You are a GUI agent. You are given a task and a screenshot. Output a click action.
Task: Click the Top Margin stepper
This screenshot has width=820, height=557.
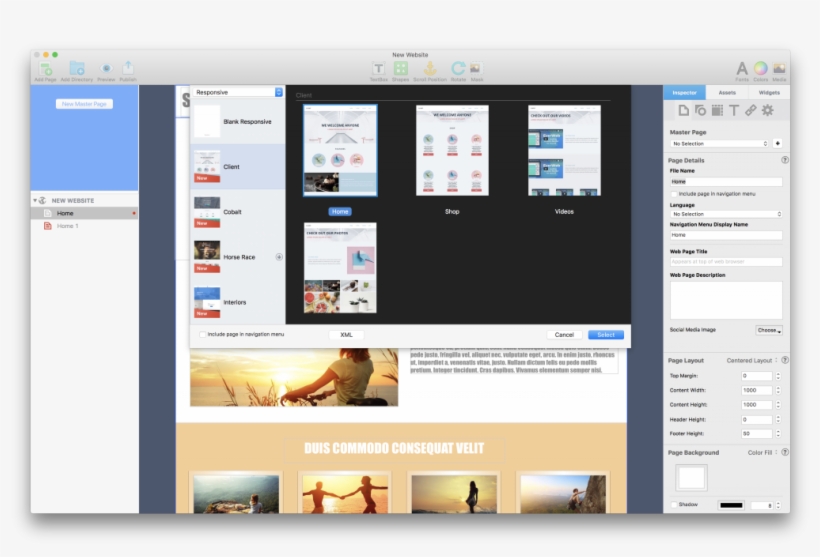[778, 376]
